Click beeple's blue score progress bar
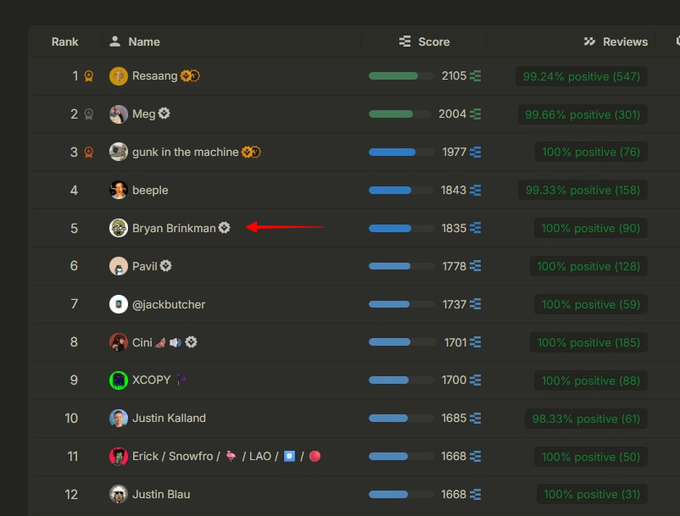The width and height of the screenshot is (680, 516). [x=401, y=190]
